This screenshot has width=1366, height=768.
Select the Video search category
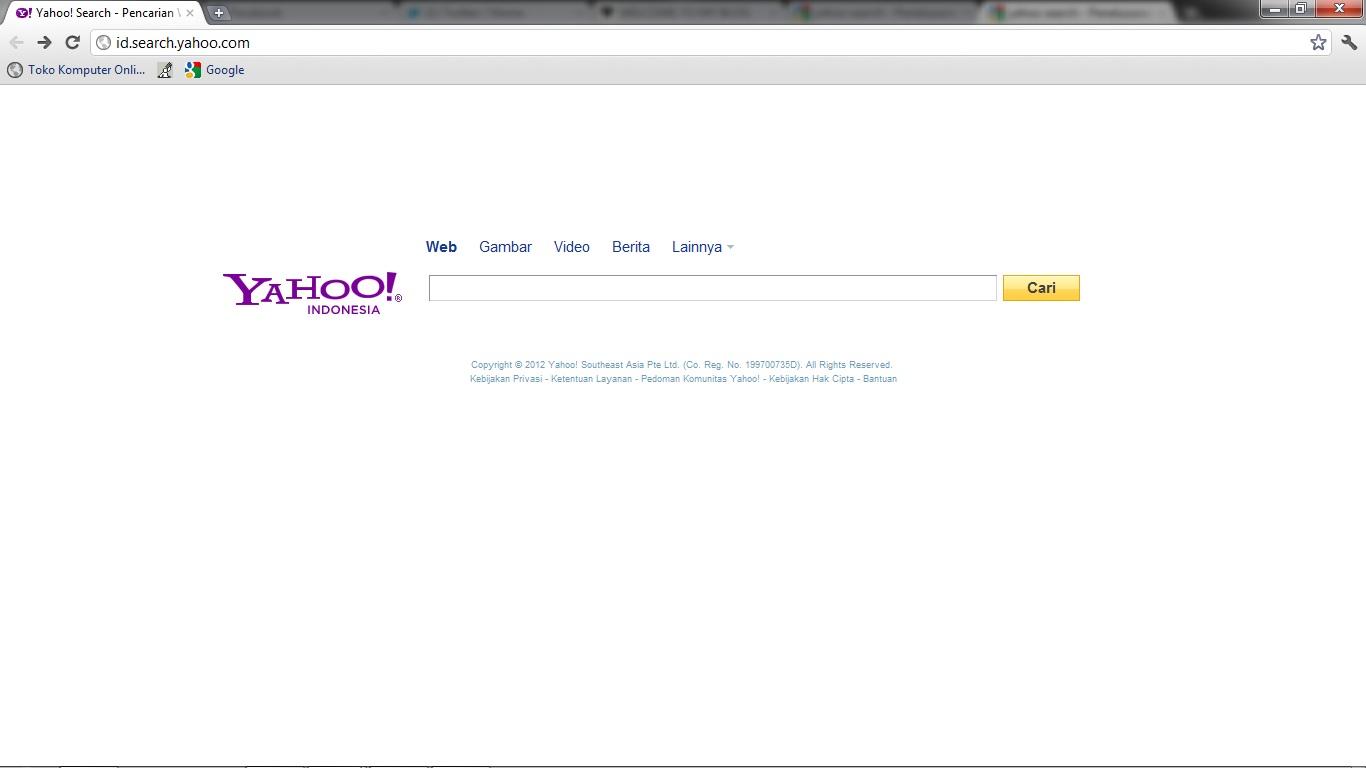(x=571, y=246)
